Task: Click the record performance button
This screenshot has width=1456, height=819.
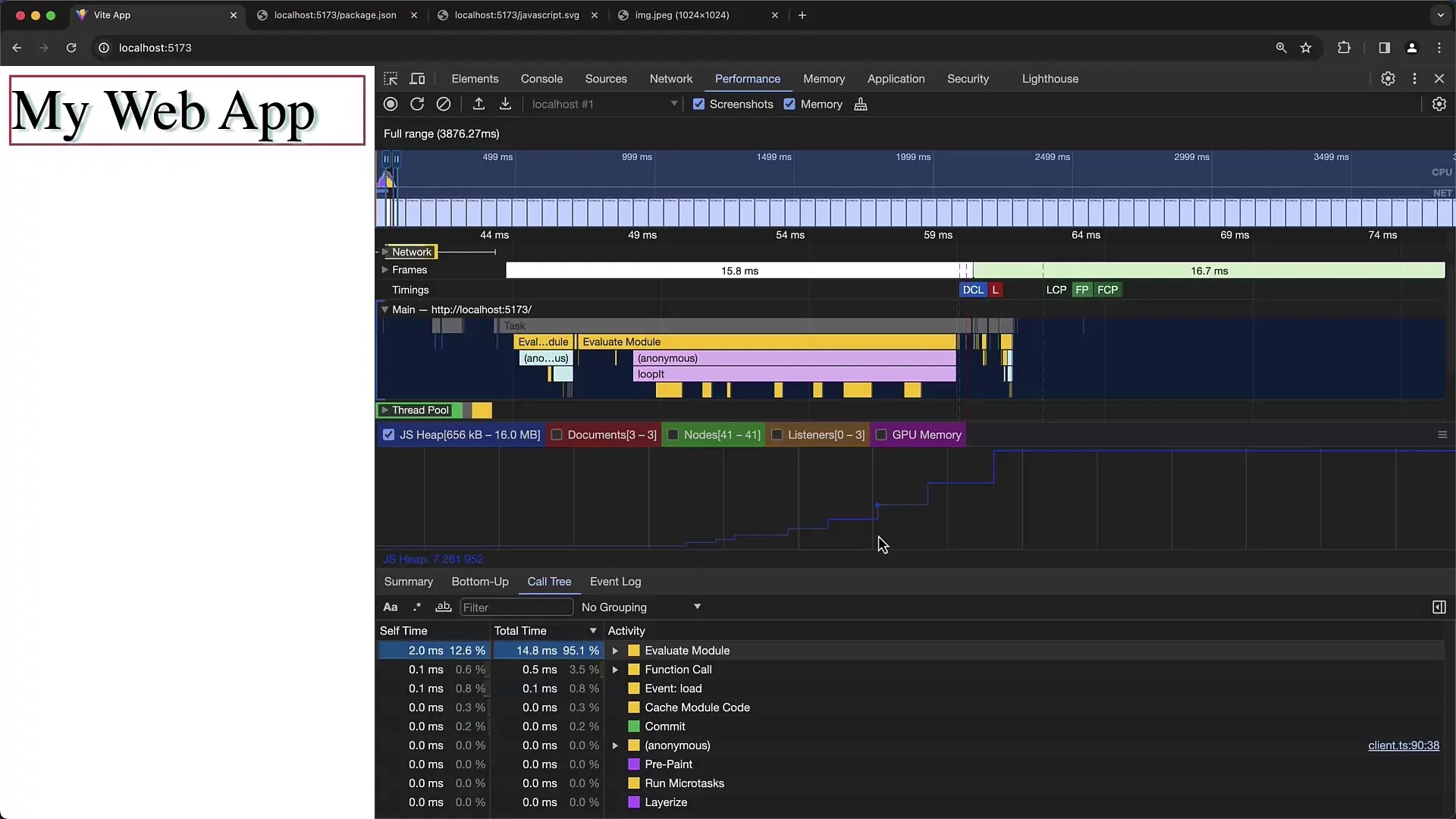Action: pyautogui.click(x=390, y=104)
